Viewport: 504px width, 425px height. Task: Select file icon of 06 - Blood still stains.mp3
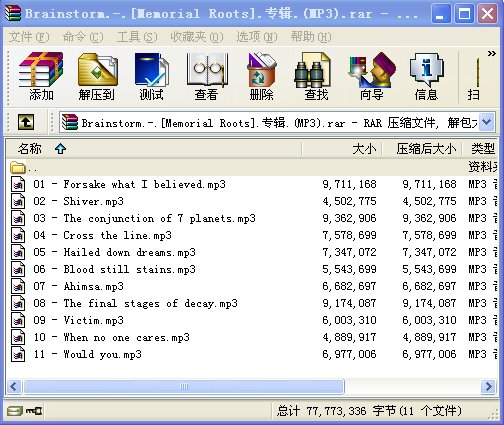coord(18,269)
